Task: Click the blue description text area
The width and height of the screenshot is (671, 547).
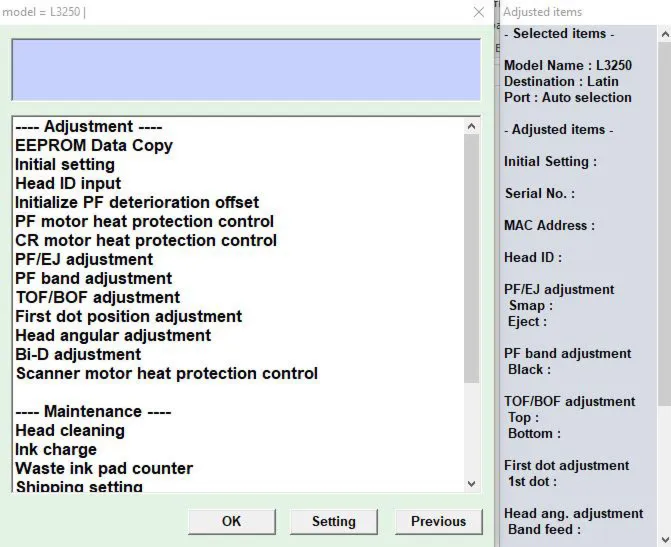Action: point(246,70)
